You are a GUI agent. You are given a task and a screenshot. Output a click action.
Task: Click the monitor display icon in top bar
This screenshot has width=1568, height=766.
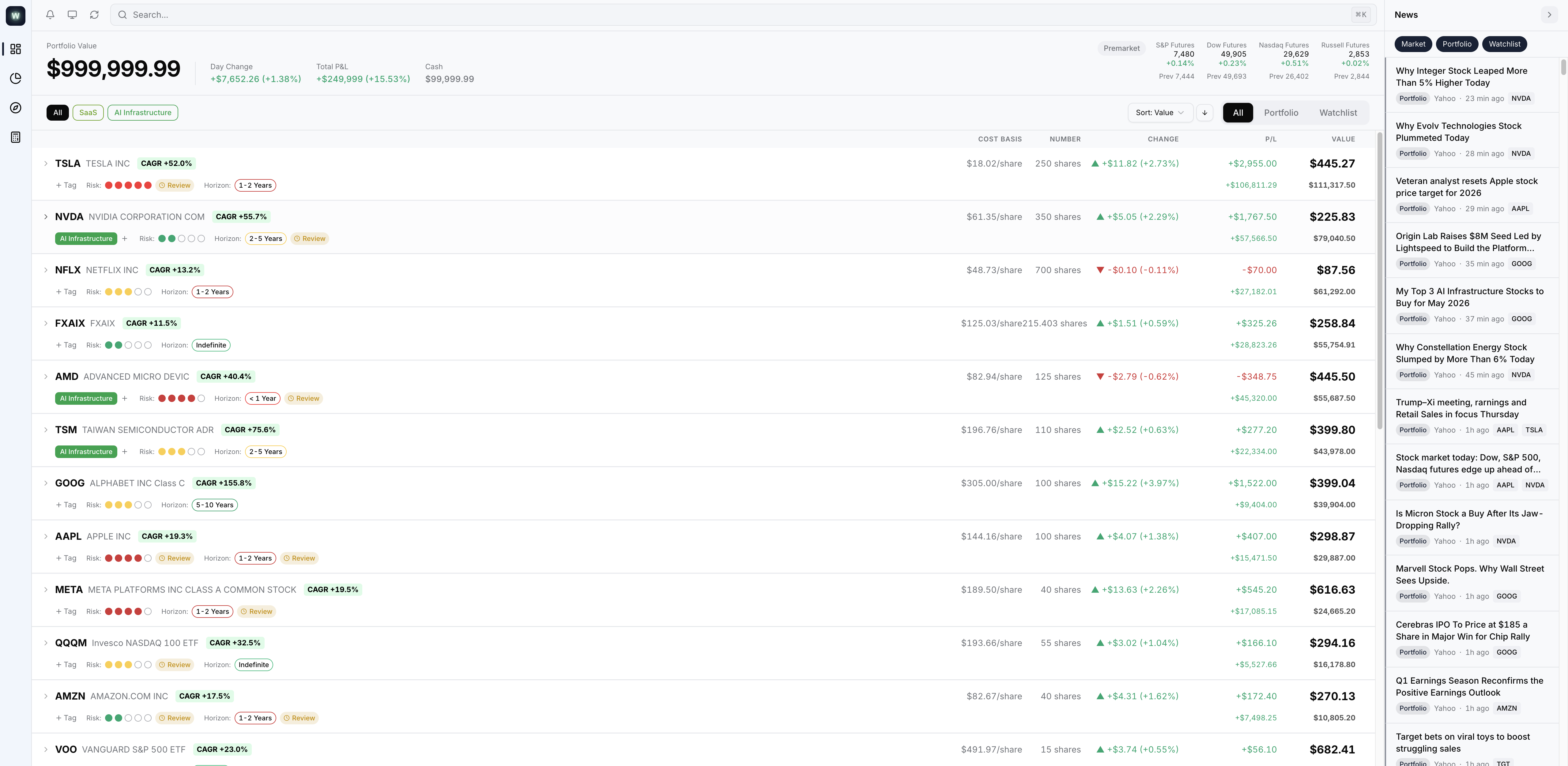point(73,15)
